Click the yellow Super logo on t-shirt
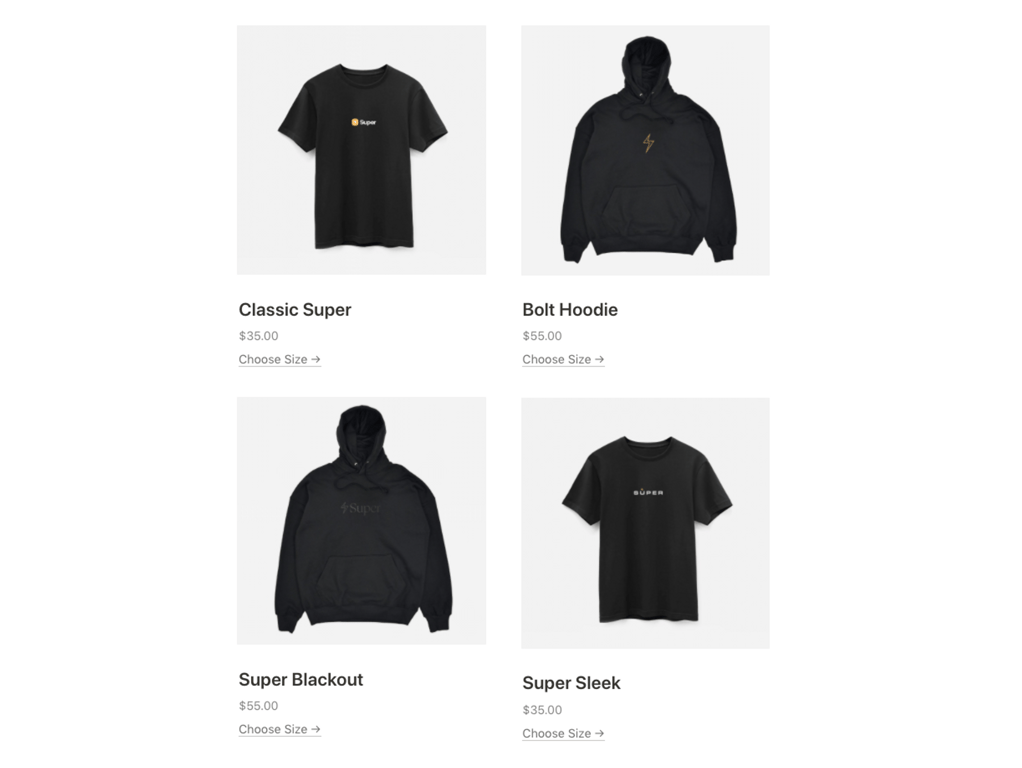The image size is (1022, 768). pos(364,122)
